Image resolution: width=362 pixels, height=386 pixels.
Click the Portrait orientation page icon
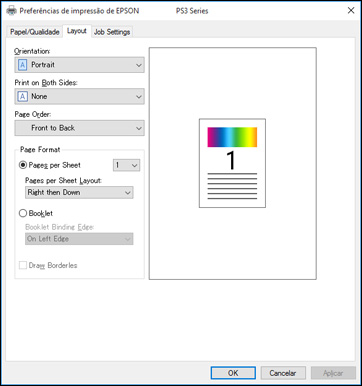tap(22, 65)
